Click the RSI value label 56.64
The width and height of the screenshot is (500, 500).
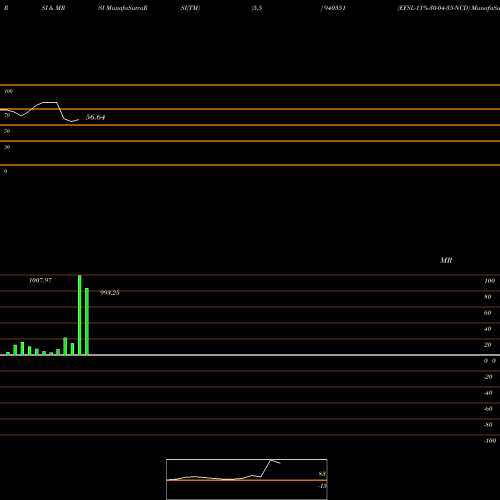click(x=95, y=117)
